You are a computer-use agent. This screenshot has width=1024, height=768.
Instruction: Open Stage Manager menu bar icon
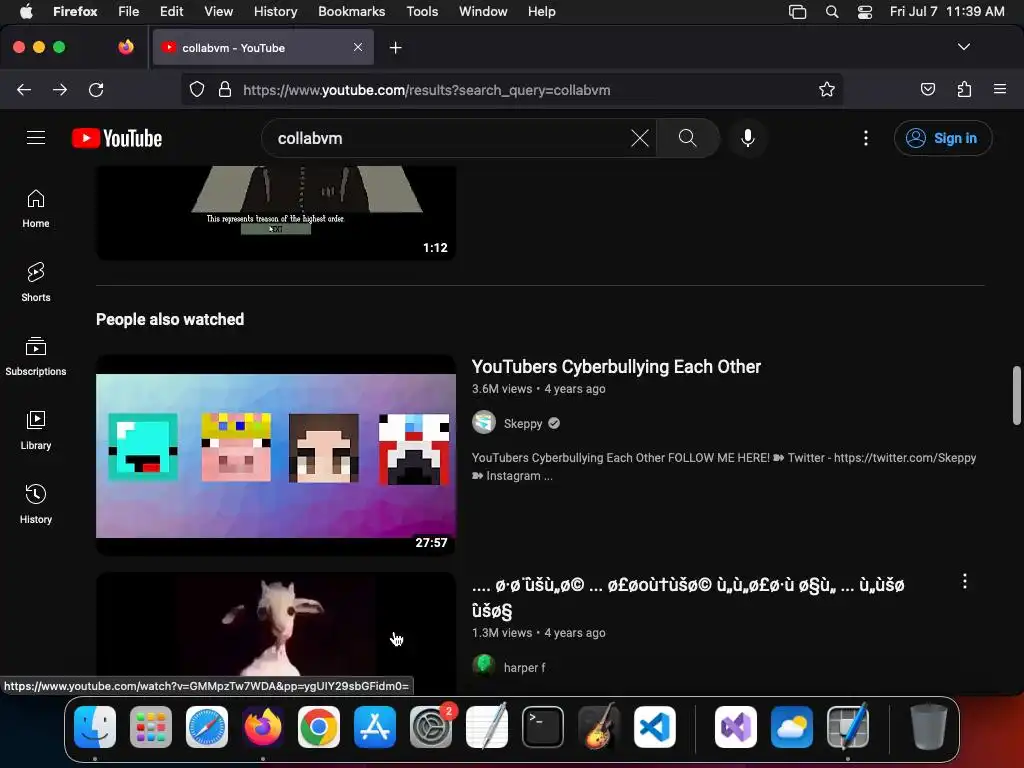click(x=797, y=11)
